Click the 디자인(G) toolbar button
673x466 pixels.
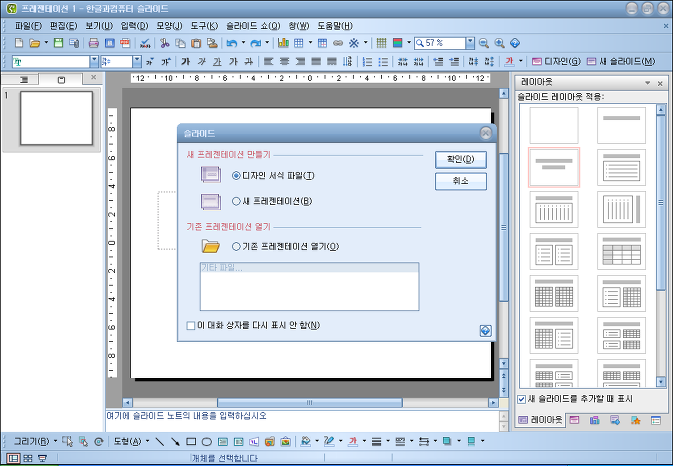point(556,62)
